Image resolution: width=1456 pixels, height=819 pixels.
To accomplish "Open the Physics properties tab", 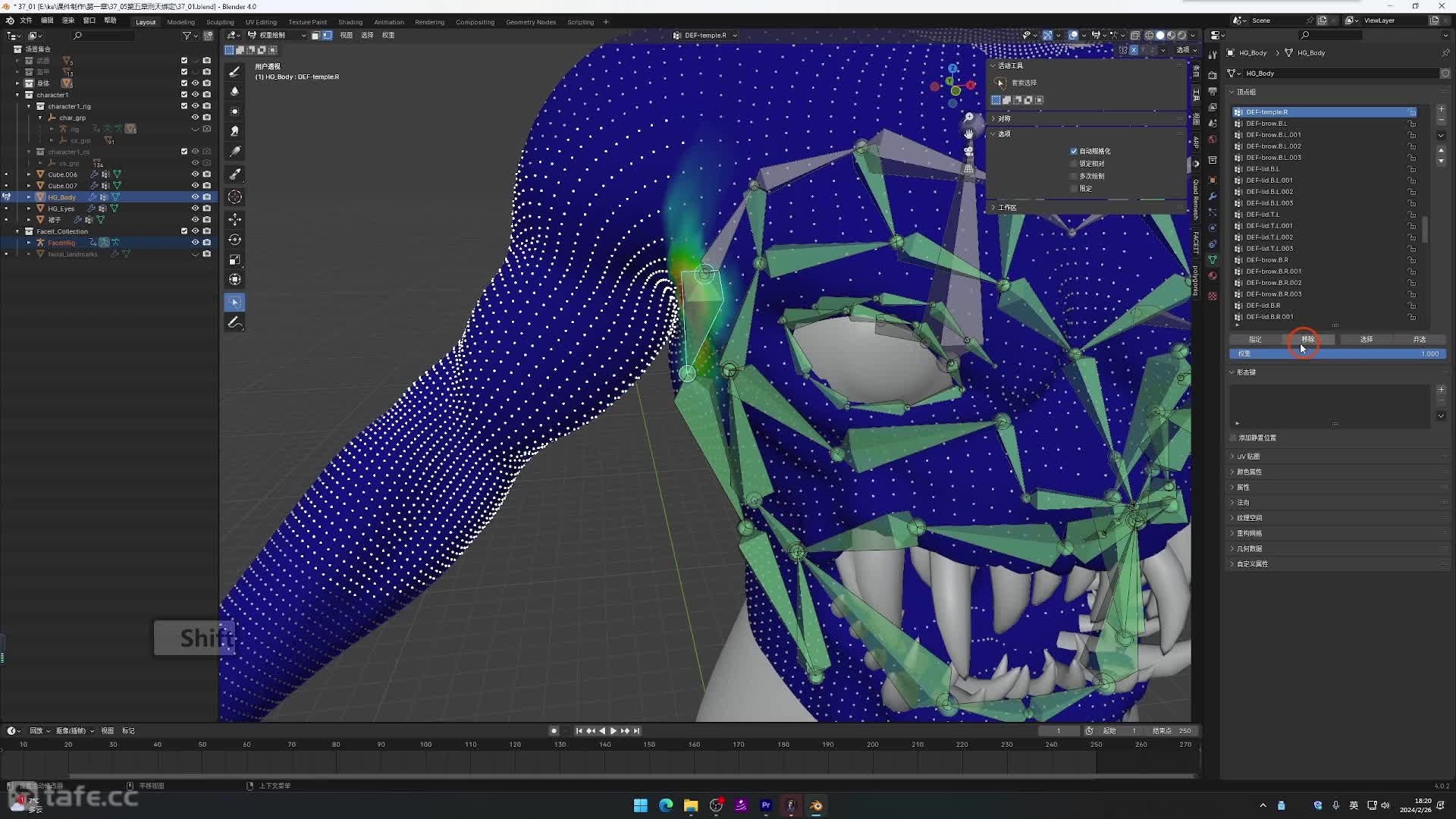I will [x=1213, y=227].
